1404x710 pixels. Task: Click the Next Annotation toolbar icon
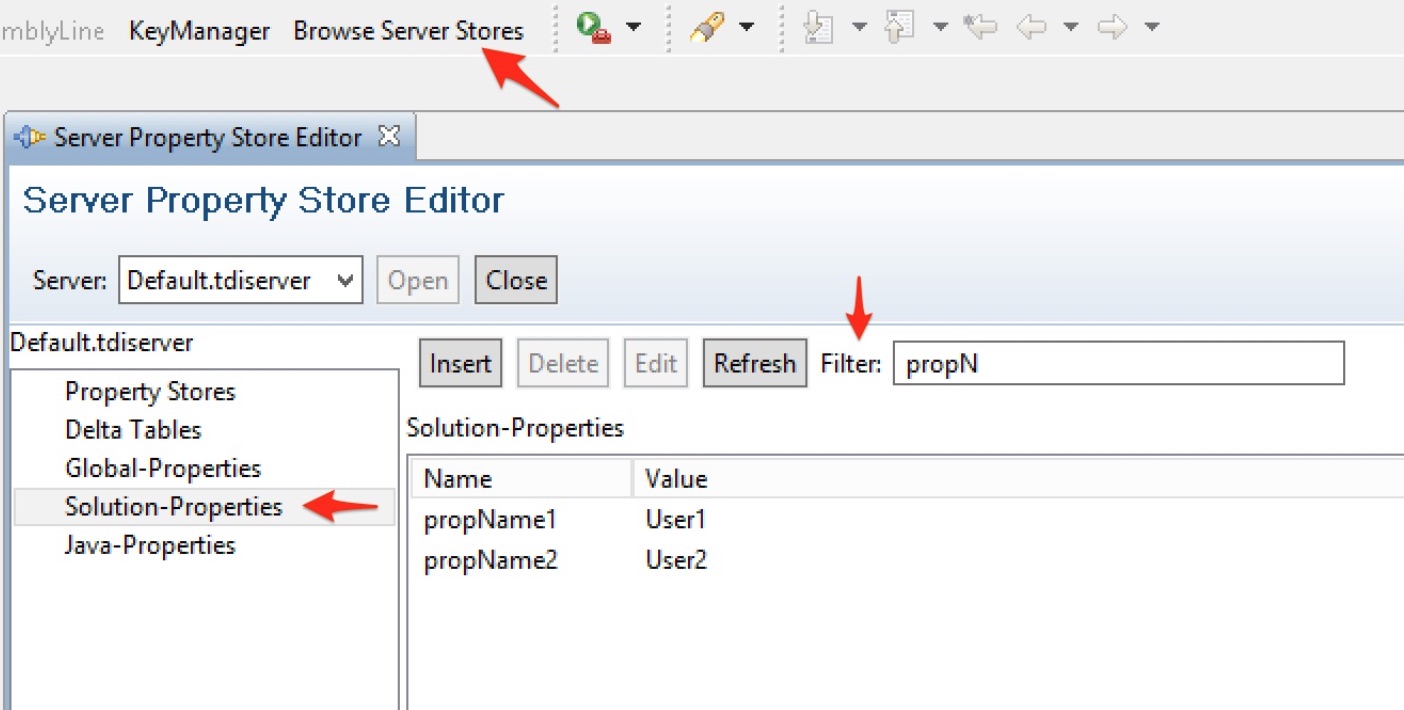[820, 27]
